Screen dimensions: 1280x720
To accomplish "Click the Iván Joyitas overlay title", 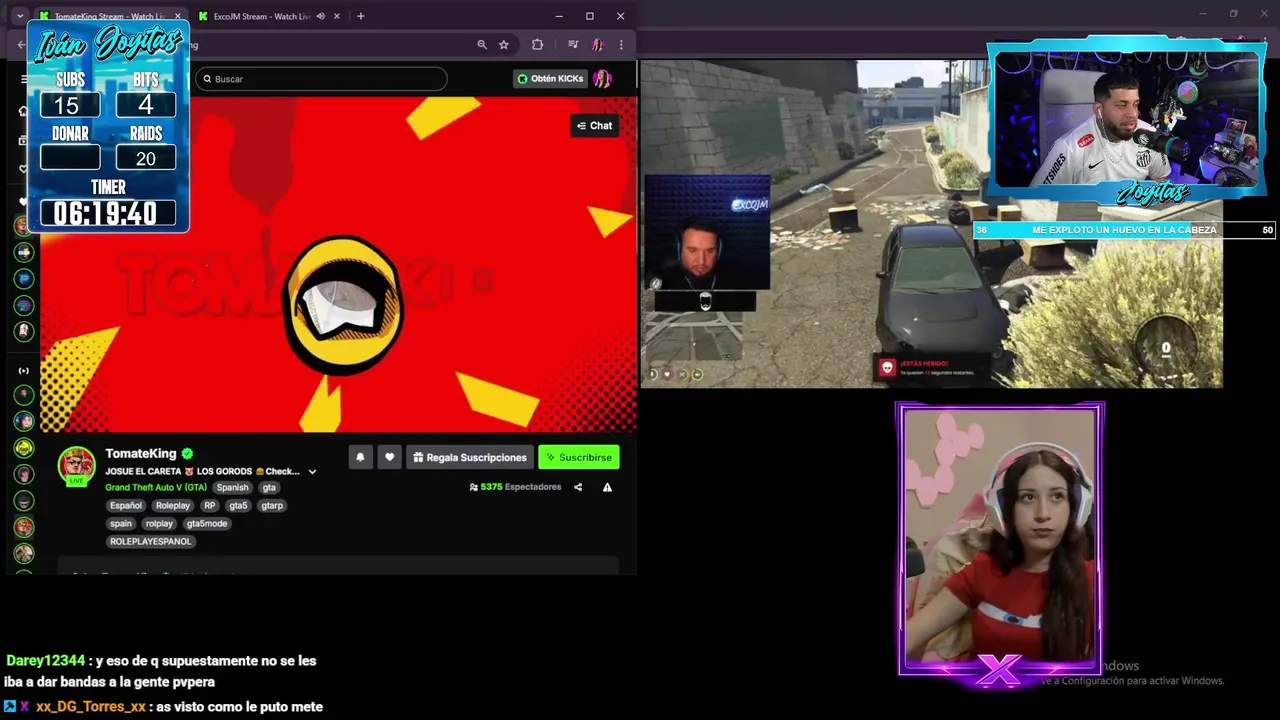I will point(107,43).
